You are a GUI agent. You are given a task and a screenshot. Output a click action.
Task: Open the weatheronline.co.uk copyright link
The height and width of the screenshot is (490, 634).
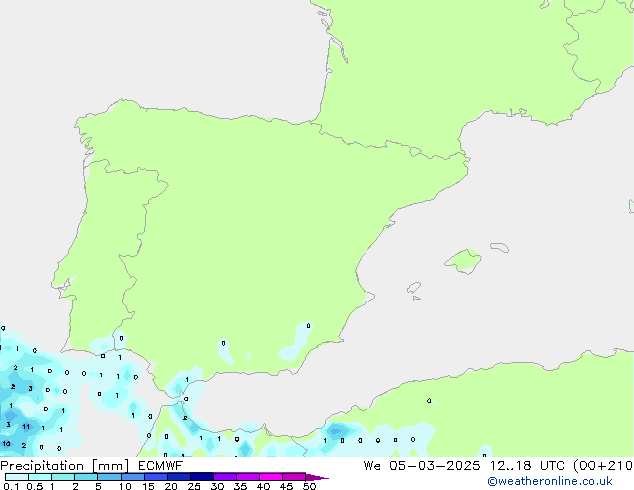click(x=550, y=481)
